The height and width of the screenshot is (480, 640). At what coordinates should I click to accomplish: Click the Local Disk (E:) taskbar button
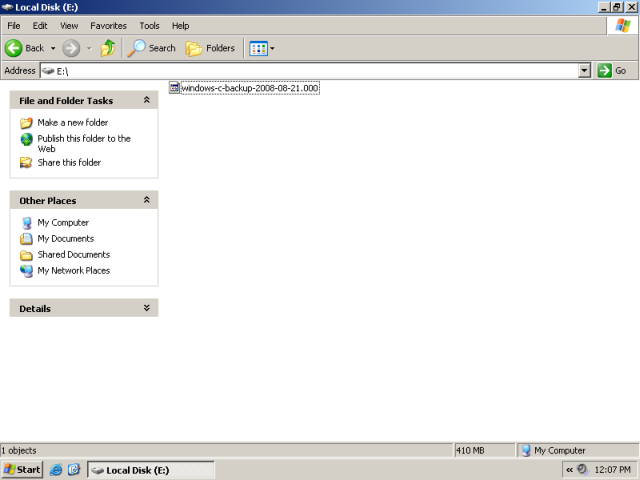[151, 470]
